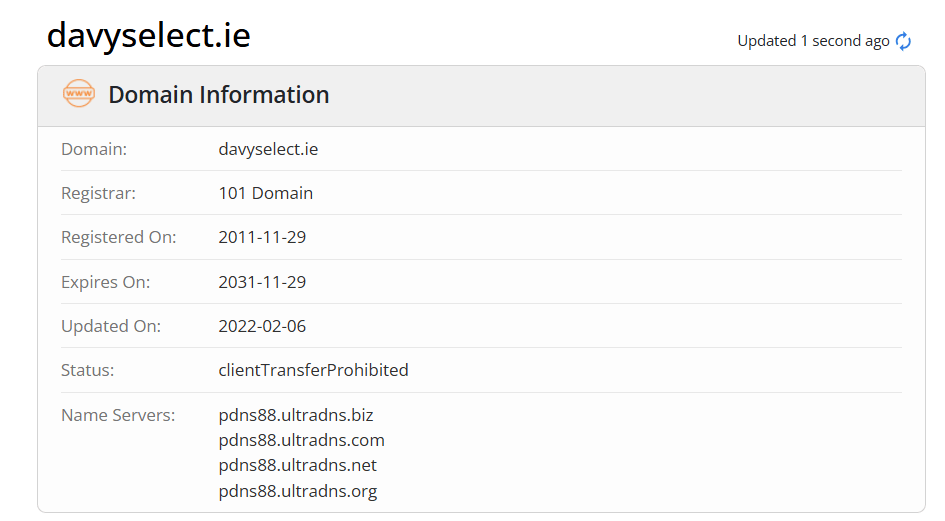Viewport: 945px width, 521px height.
Task: Click the "Registrar:" label
Action: tap(98, 193)
